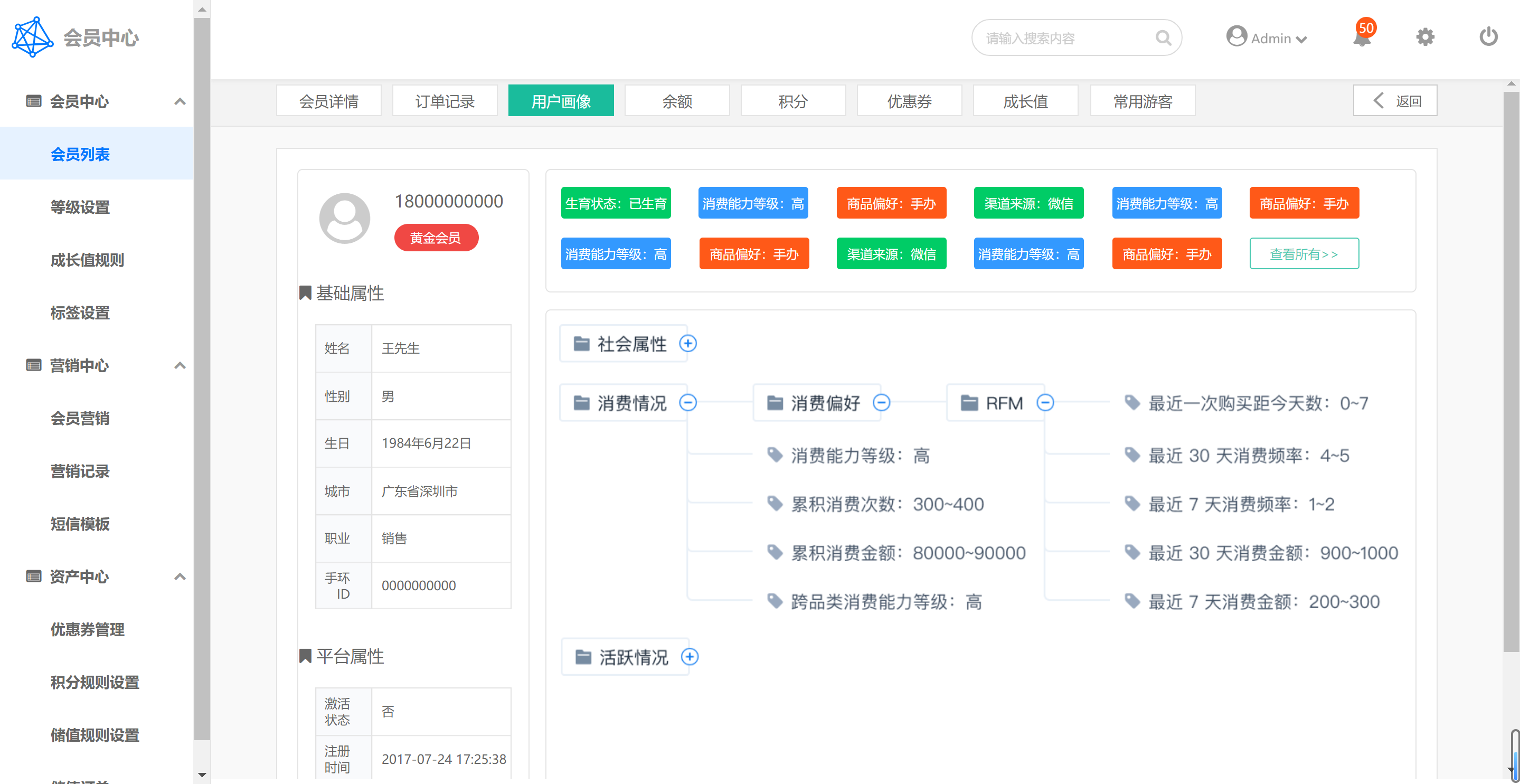
Task: Click tag icon beside 消费能力等级：高
Action: point(775,455)
